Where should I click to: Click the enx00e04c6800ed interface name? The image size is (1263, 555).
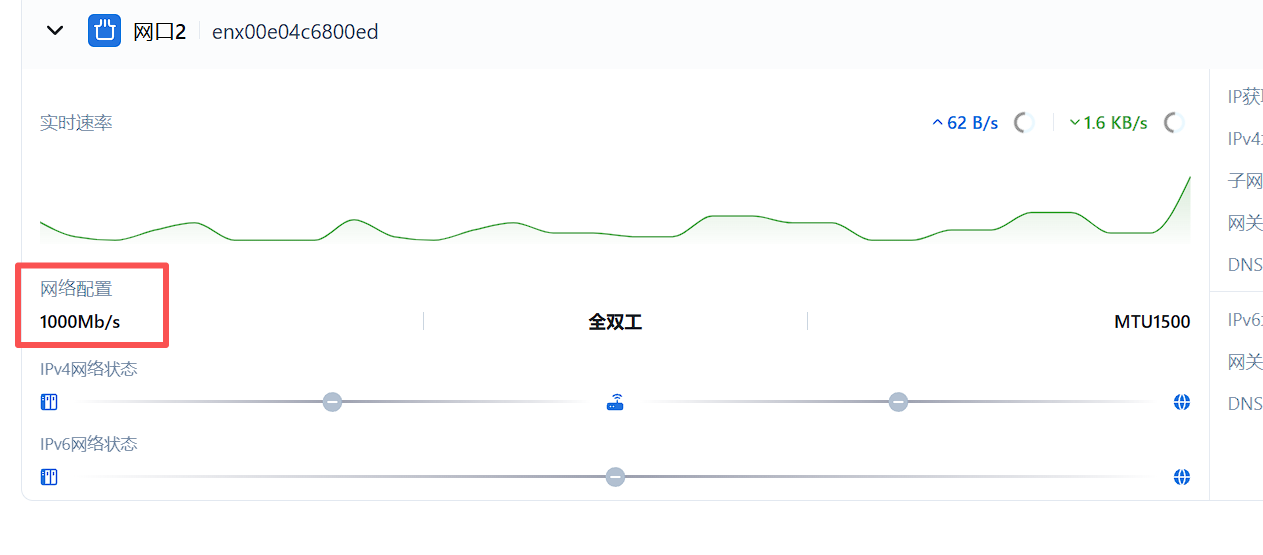[295, 32]
